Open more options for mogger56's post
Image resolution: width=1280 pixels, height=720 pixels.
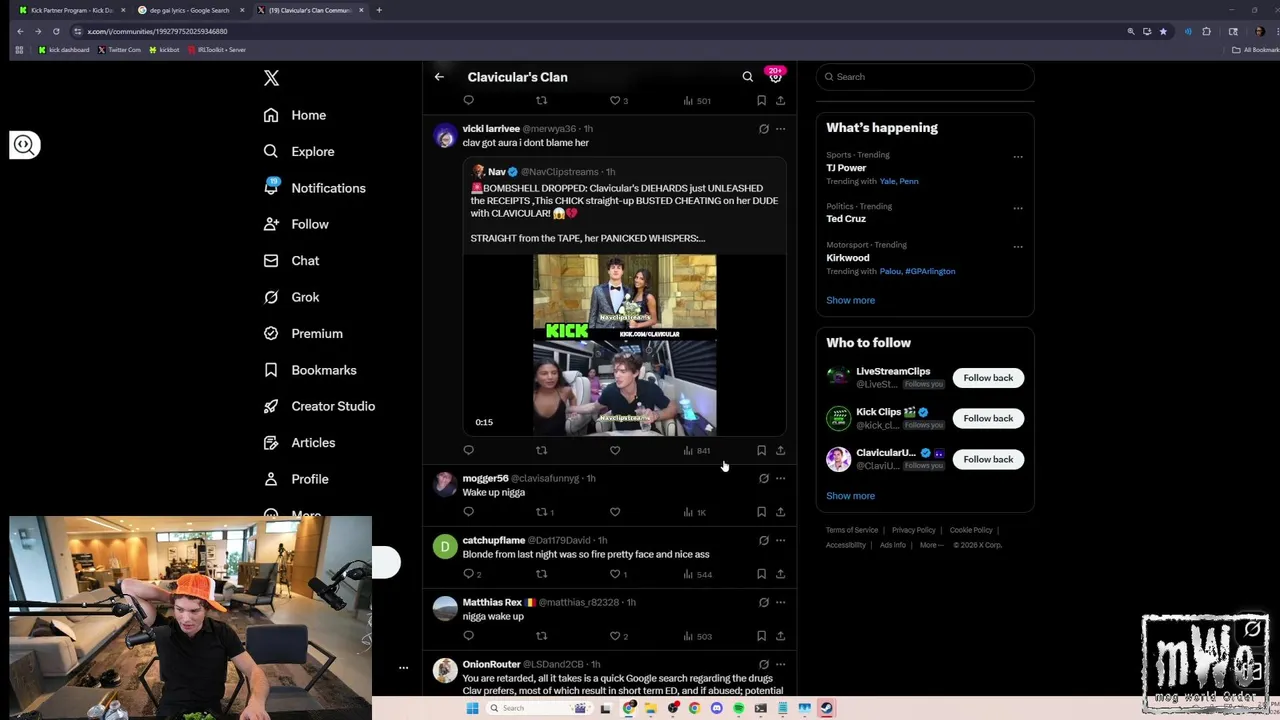pos(780,478)
